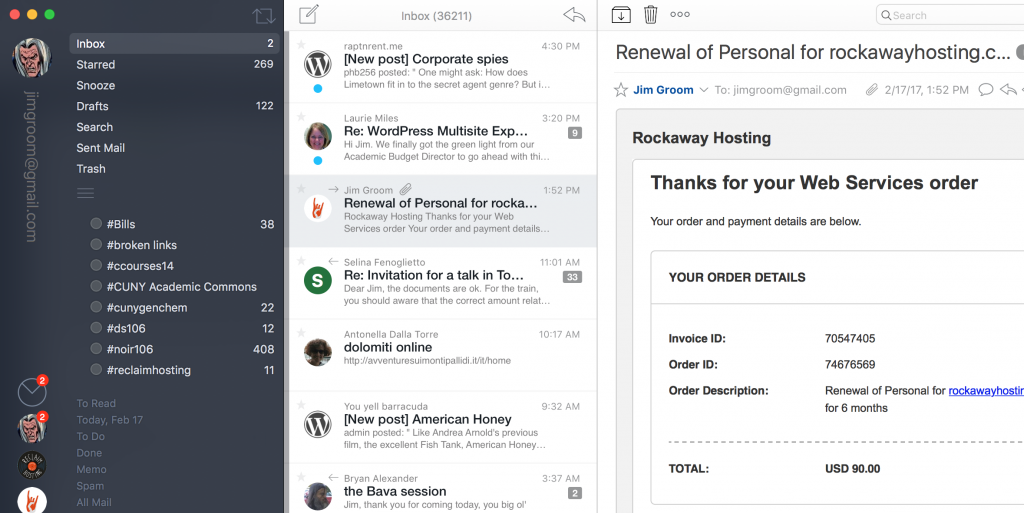Screen dimensions: 1024x513
Task: Click the hamburger lines below Trash
Action: pos(86,193)
